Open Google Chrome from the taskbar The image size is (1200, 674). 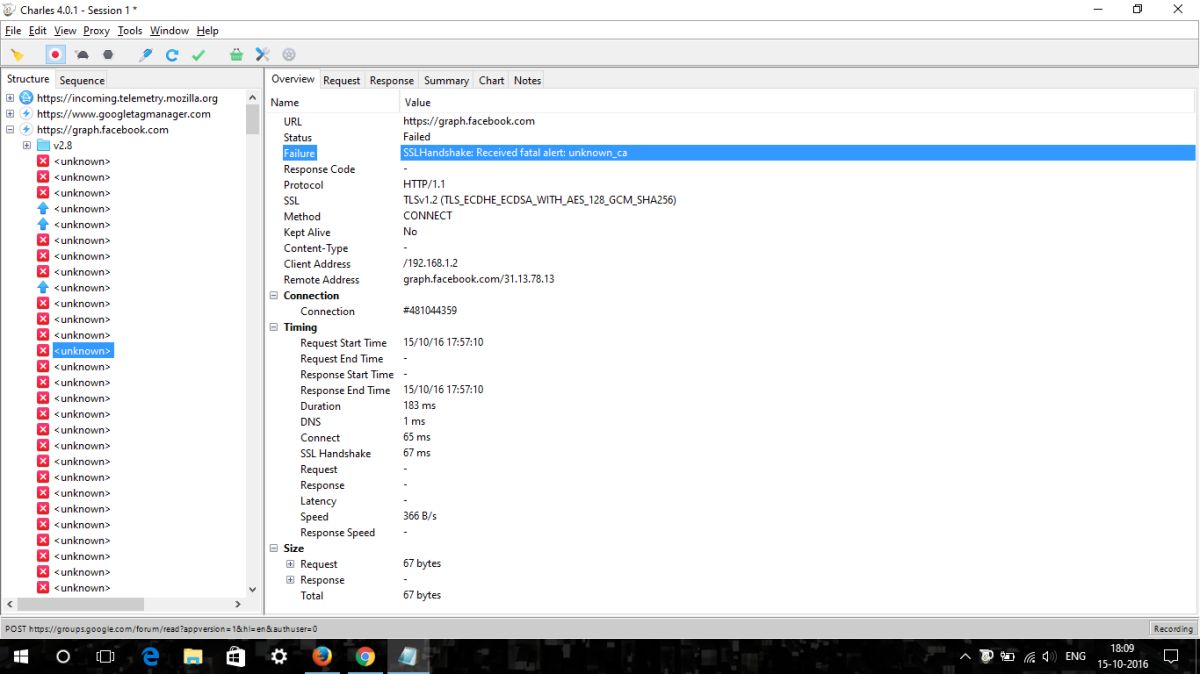point(365,657)
